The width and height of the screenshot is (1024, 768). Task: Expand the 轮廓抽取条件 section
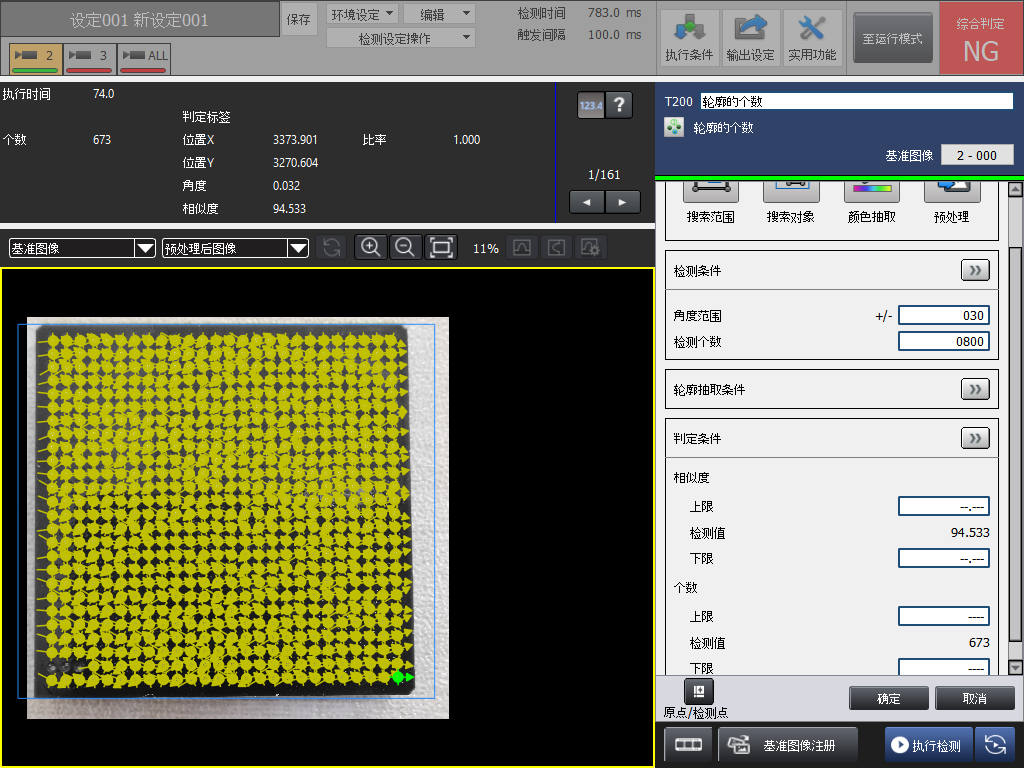coord(974,389)
